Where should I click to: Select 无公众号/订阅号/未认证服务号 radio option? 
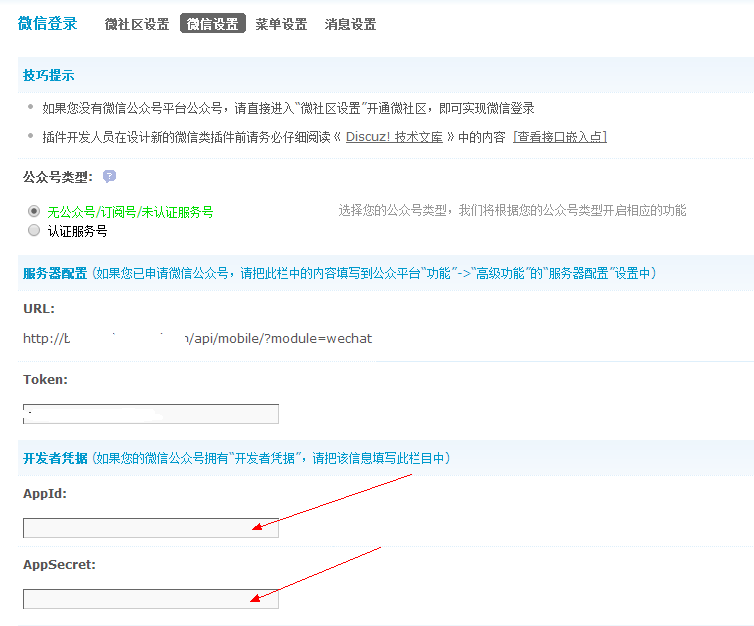[34, 211]
